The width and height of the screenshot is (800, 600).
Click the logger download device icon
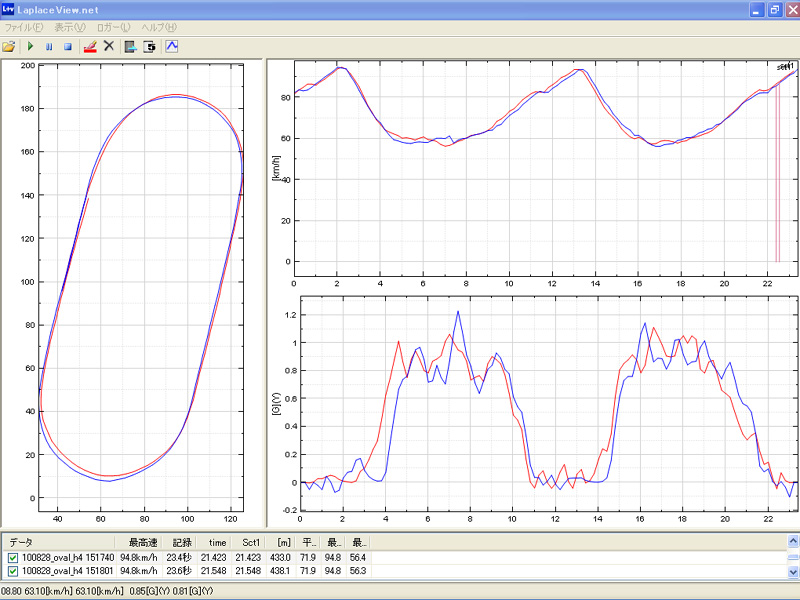point(131,46)
